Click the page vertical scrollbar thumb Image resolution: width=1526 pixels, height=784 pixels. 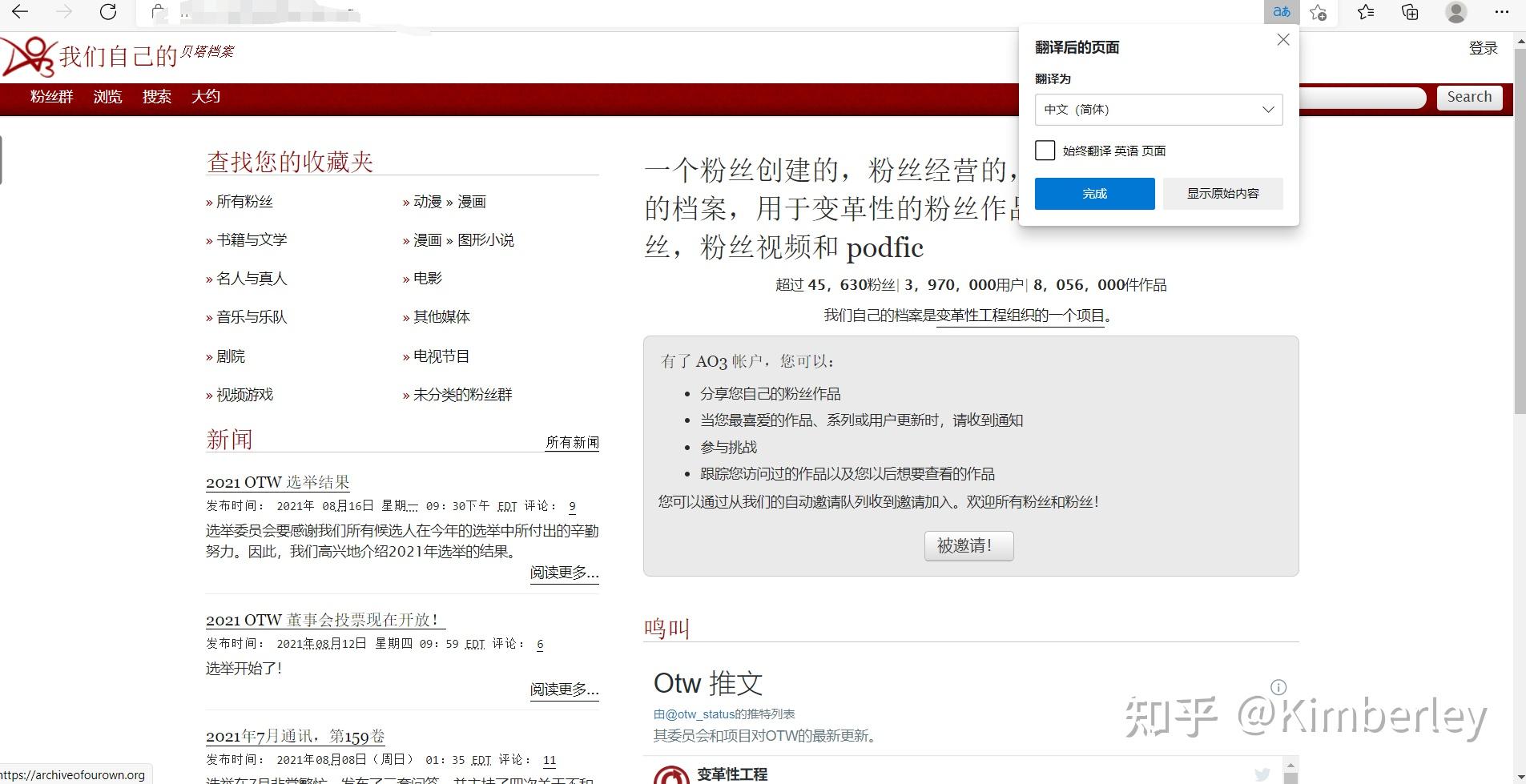click(x=1520, y=232)
